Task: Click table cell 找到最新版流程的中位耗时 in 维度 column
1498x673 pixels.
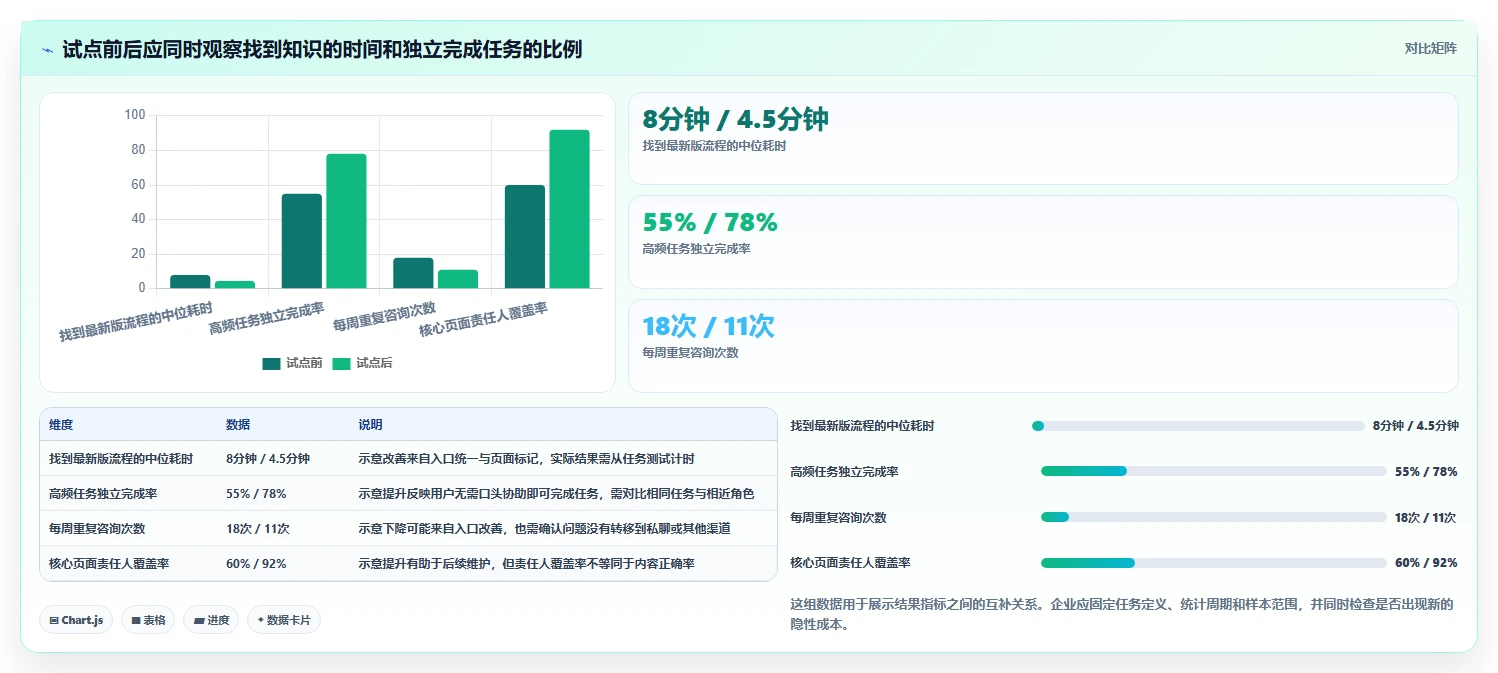Action: (x=121, y=459)
